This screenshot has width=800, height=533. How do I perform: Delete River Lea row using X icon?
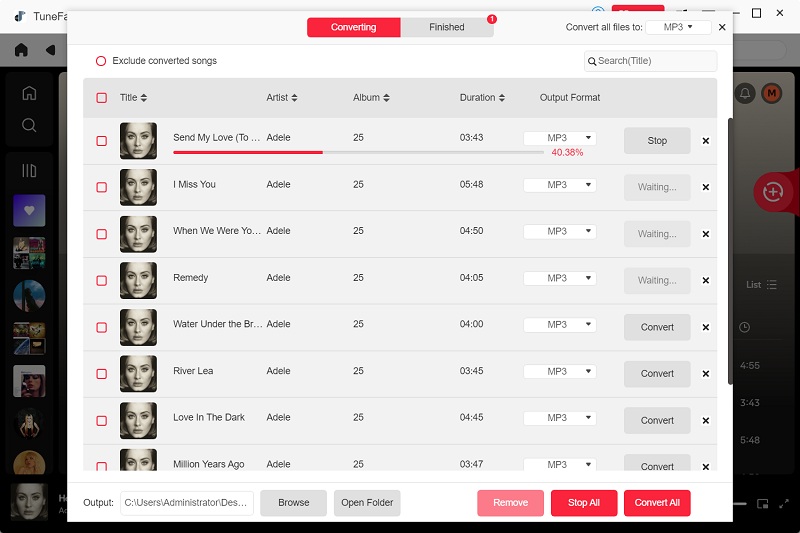tap(705, 374)
